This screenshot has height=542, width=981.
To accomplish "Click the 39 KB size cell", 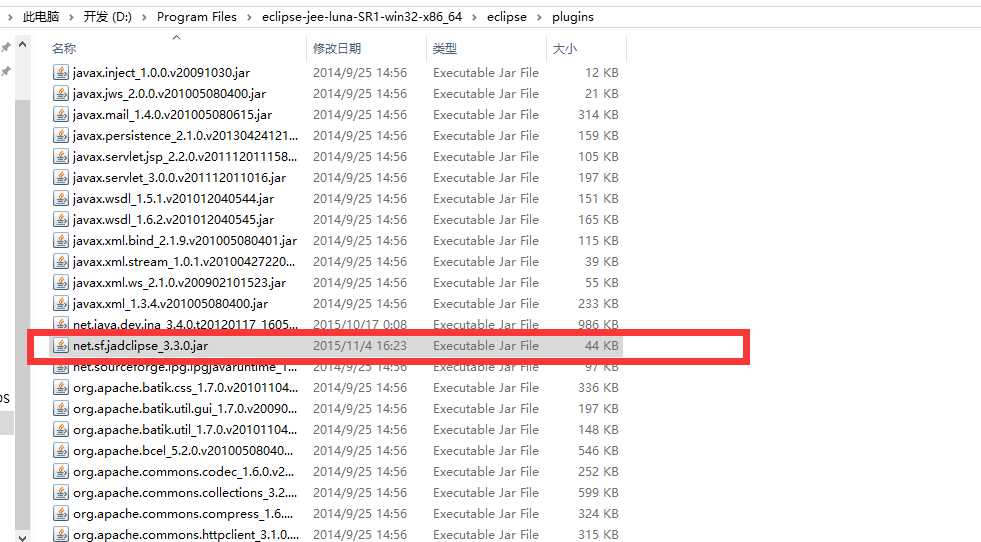I will [x=602, y=262].
